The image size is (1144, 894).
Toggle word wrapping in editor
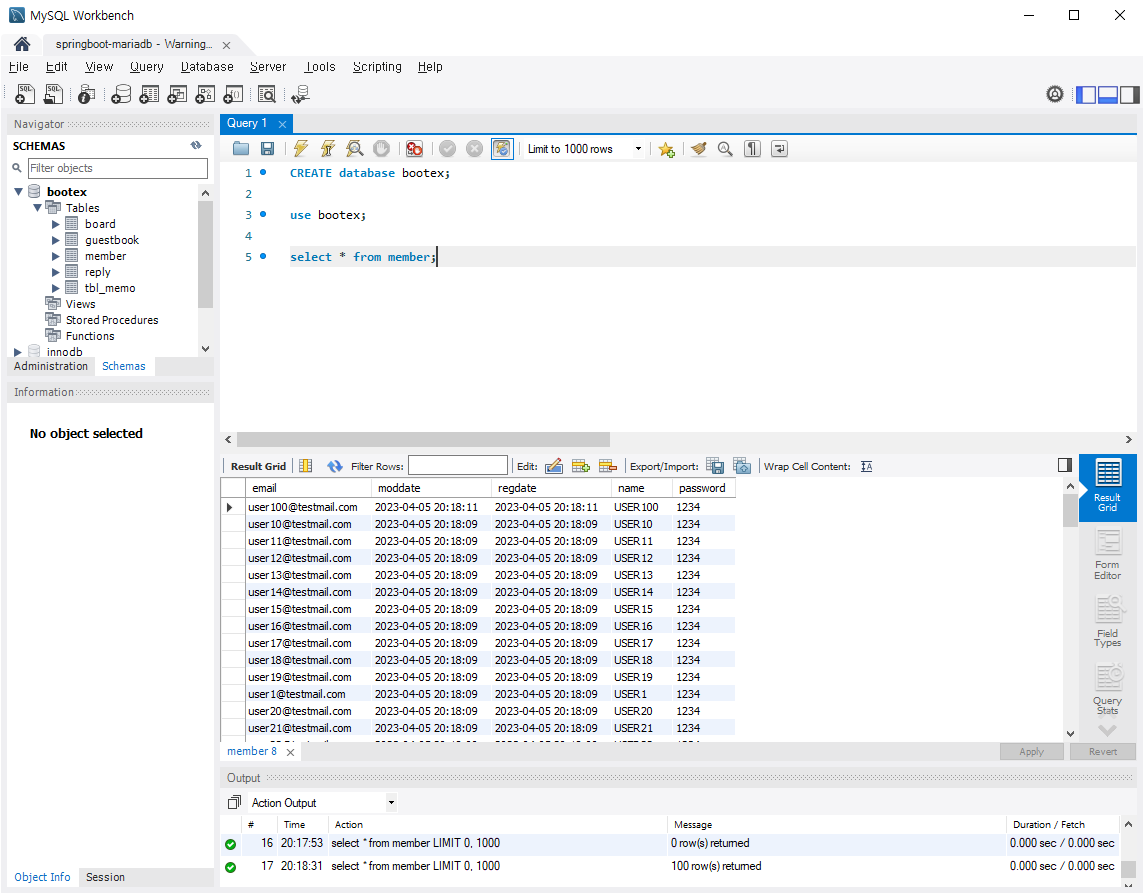click(x=779, y=149)
